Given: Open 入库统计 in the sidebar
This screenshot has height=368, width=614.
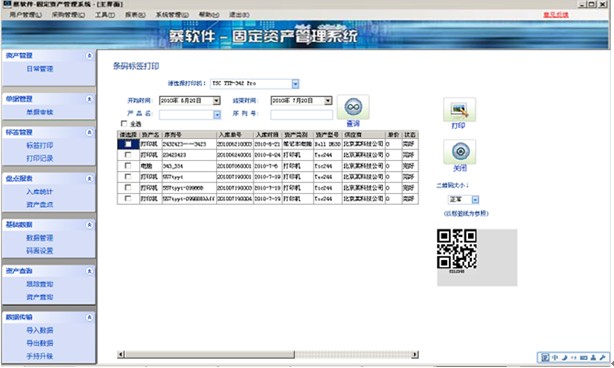Looking at the screenshot, I should pos(40,192).
